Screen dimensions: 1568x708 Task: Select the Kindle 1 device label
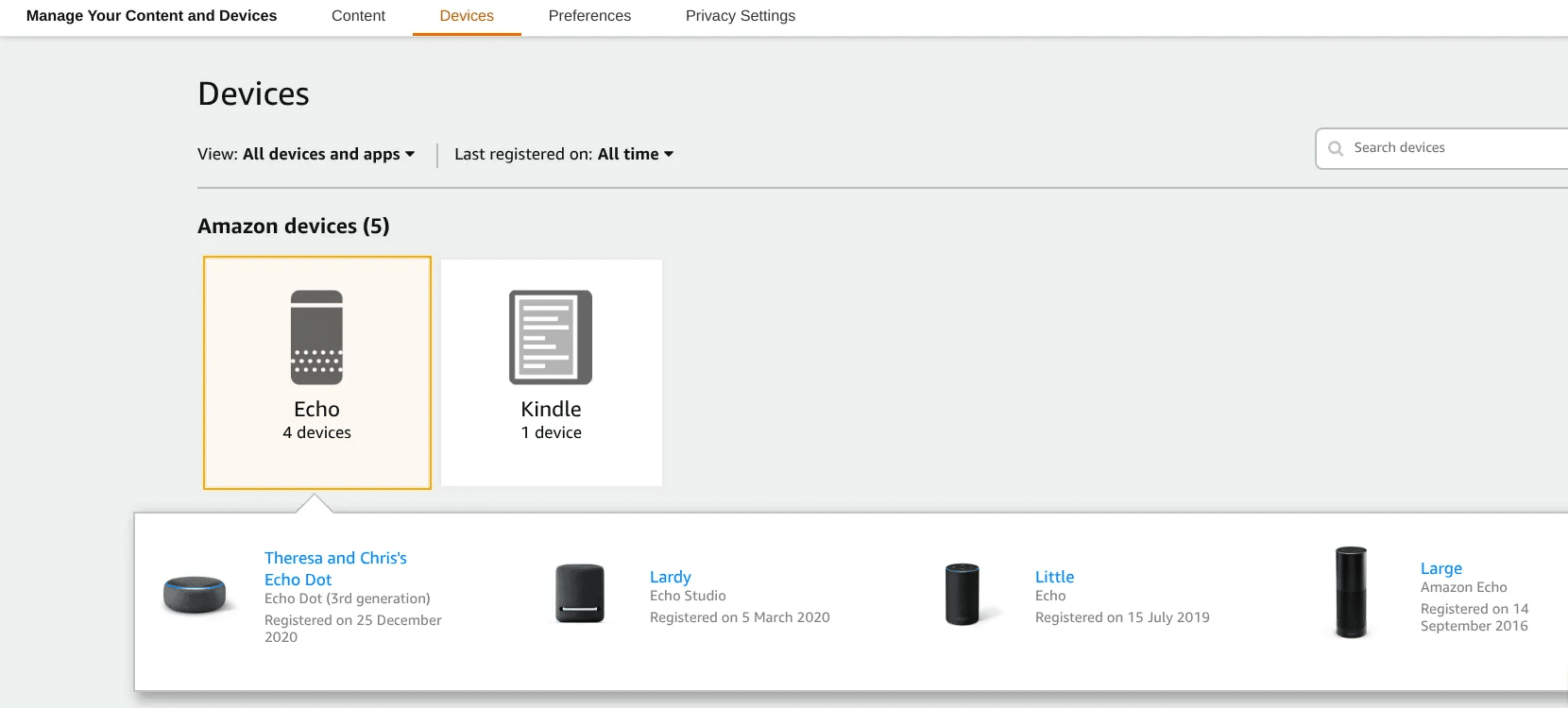click(x=551, y=421)
